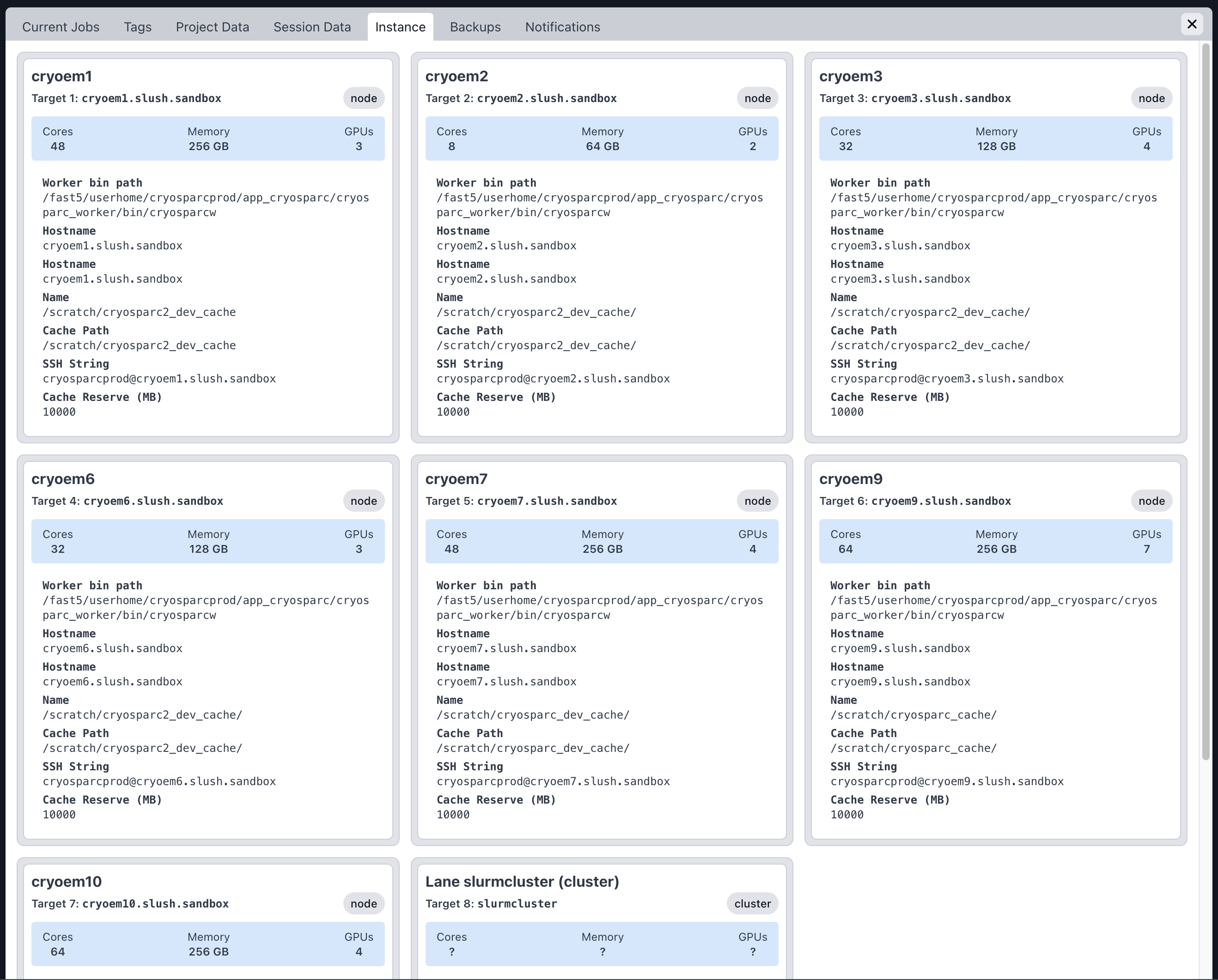Close the instance panel with X
1218x980 pixels.
(1192, 24)
